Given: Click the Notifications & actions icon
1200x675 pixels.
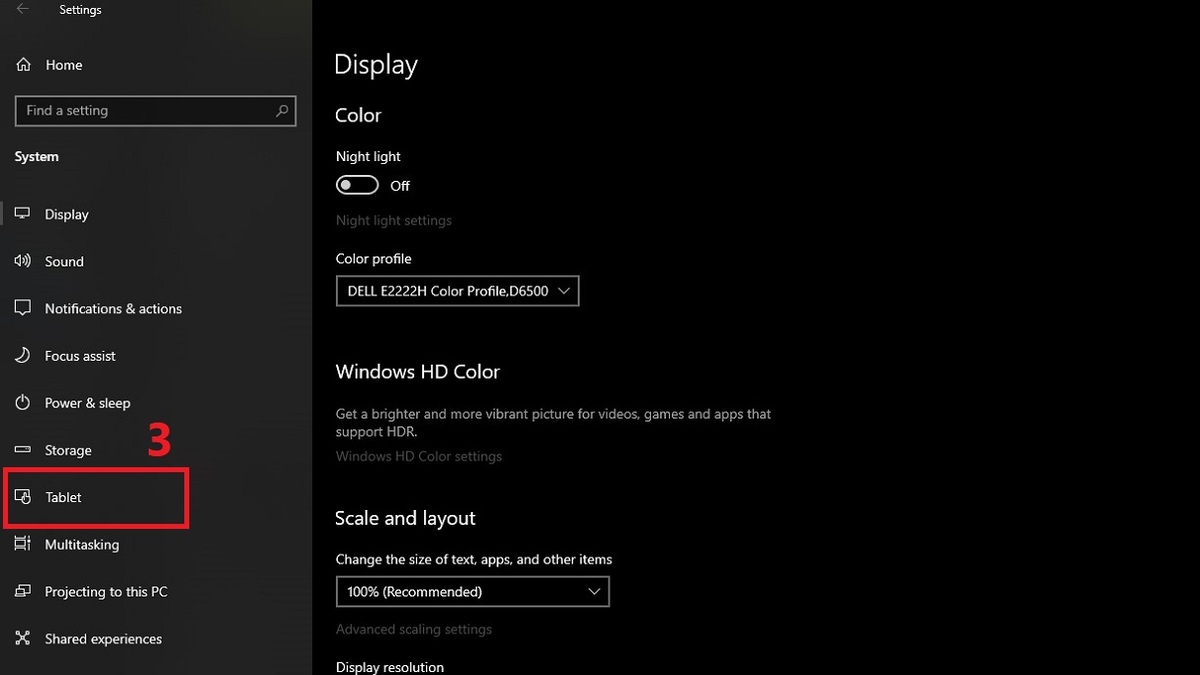Looking at the screenshot, I should coord(22,308).
